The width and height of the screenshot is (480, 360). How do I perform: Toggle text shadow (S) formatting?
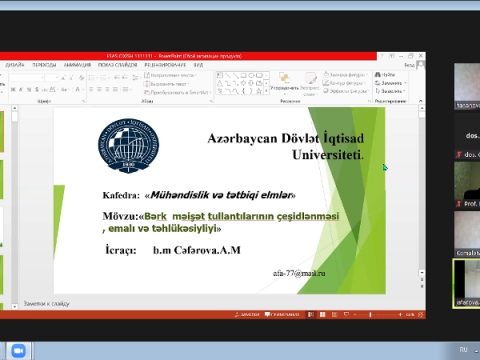pyautogui.click(x=37, y=89)
